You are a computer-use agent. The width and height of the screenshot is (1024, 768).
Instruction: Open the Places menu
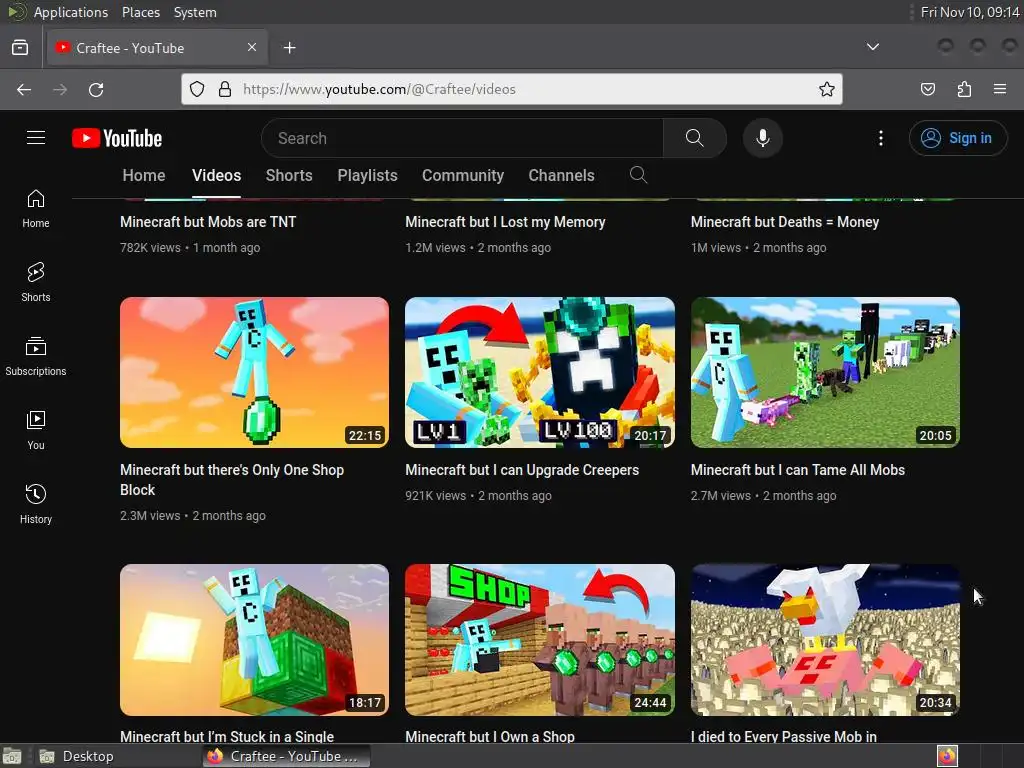tap(140, 12)
